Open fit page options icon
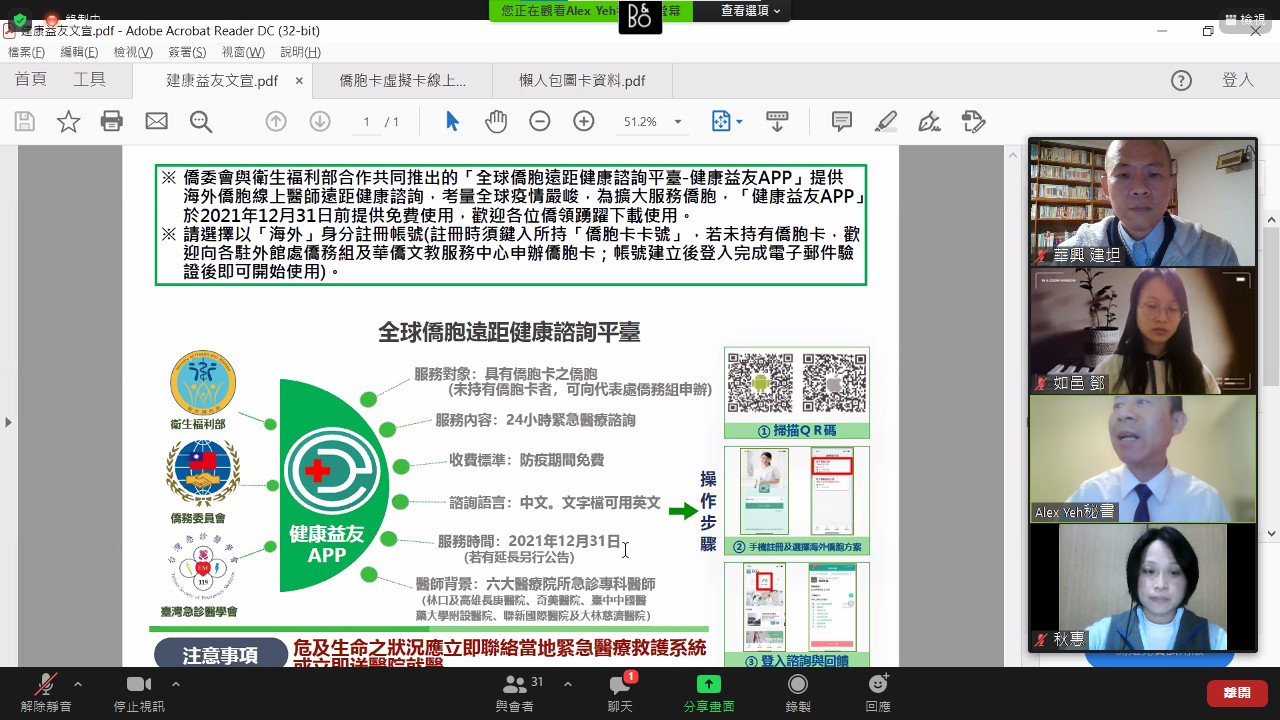 721,122
